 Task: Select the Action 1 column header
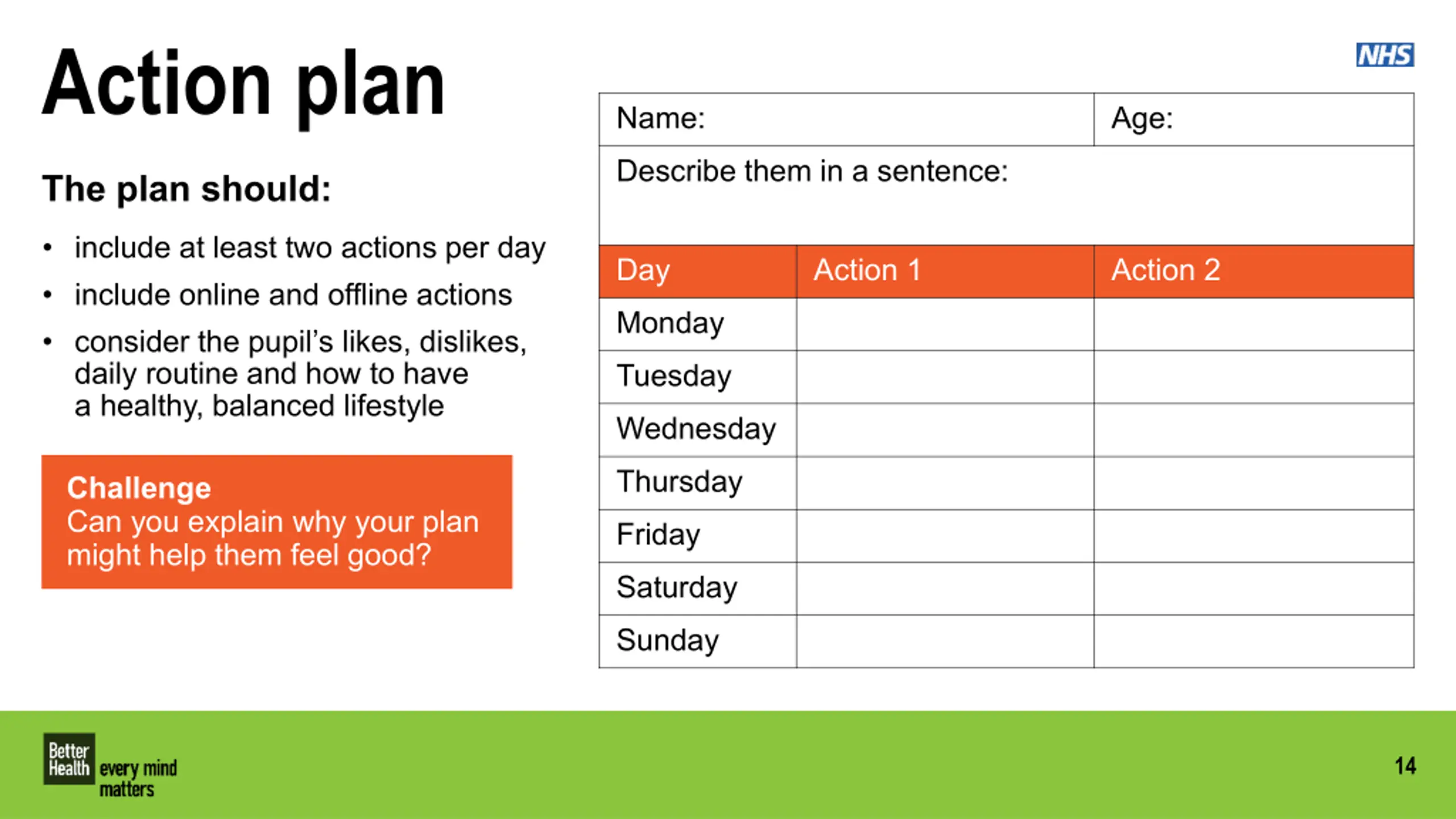tap(945, 271)
